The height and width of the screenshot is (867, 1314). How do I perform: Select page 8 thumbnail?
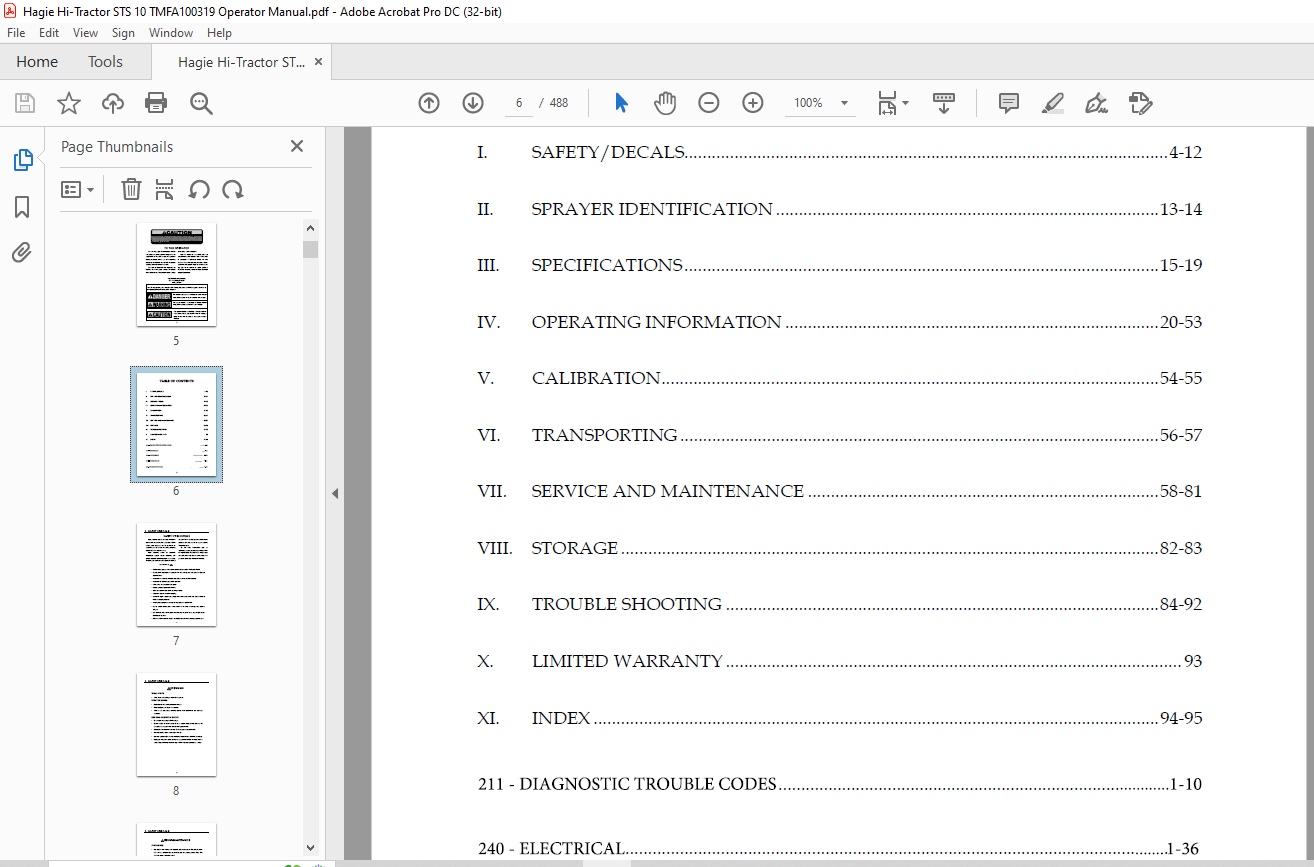click(x=176, y=725)
